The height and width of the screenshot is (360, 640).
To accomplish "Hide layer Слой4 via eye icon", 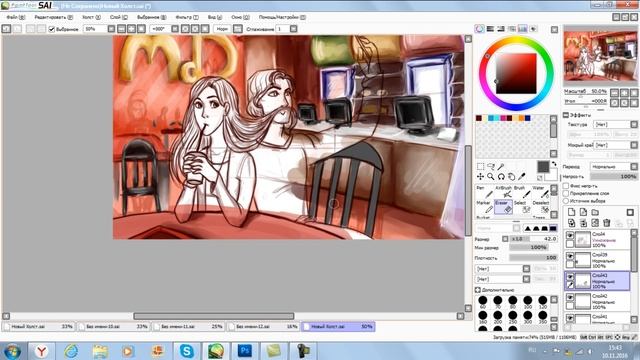I will click(x=570, y=236).
